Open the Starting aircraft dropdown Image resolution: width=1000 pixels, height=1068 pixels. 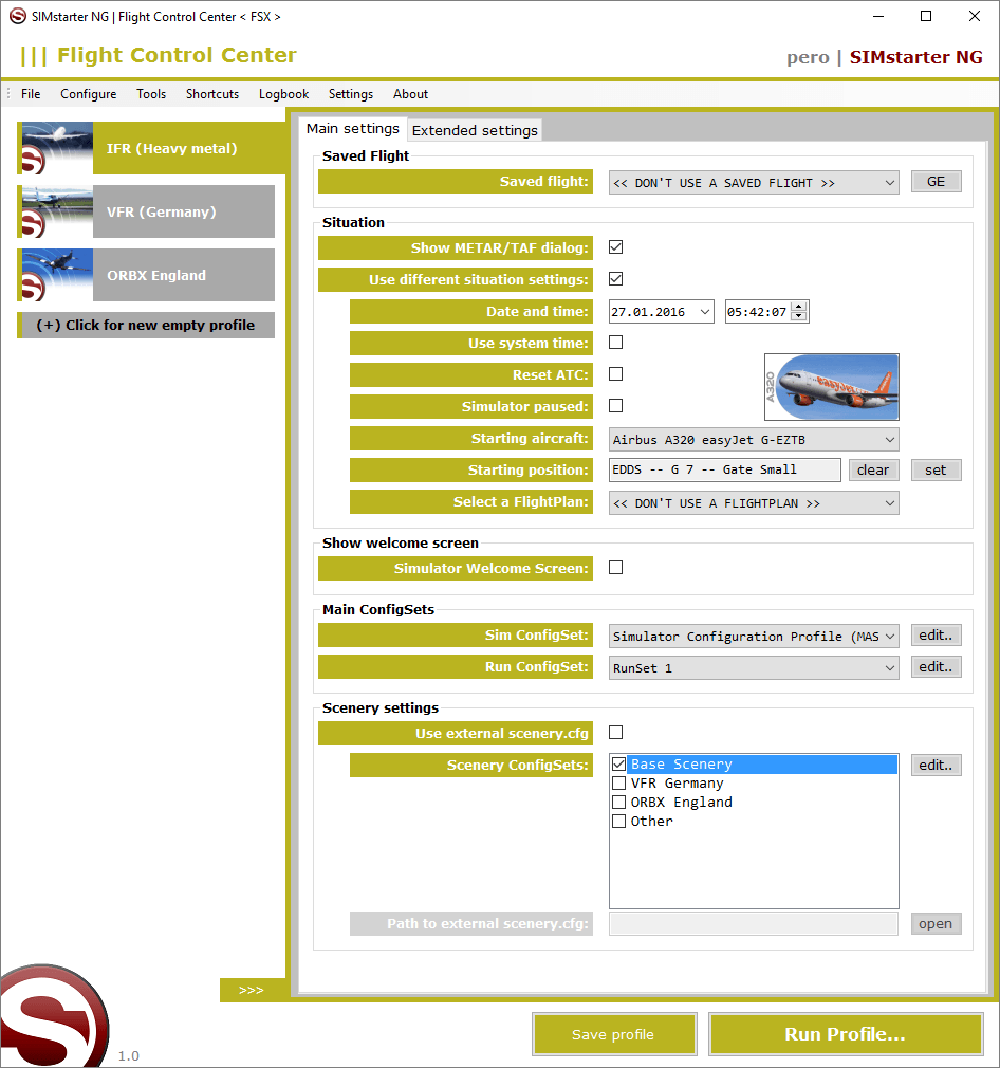[754, 439]
